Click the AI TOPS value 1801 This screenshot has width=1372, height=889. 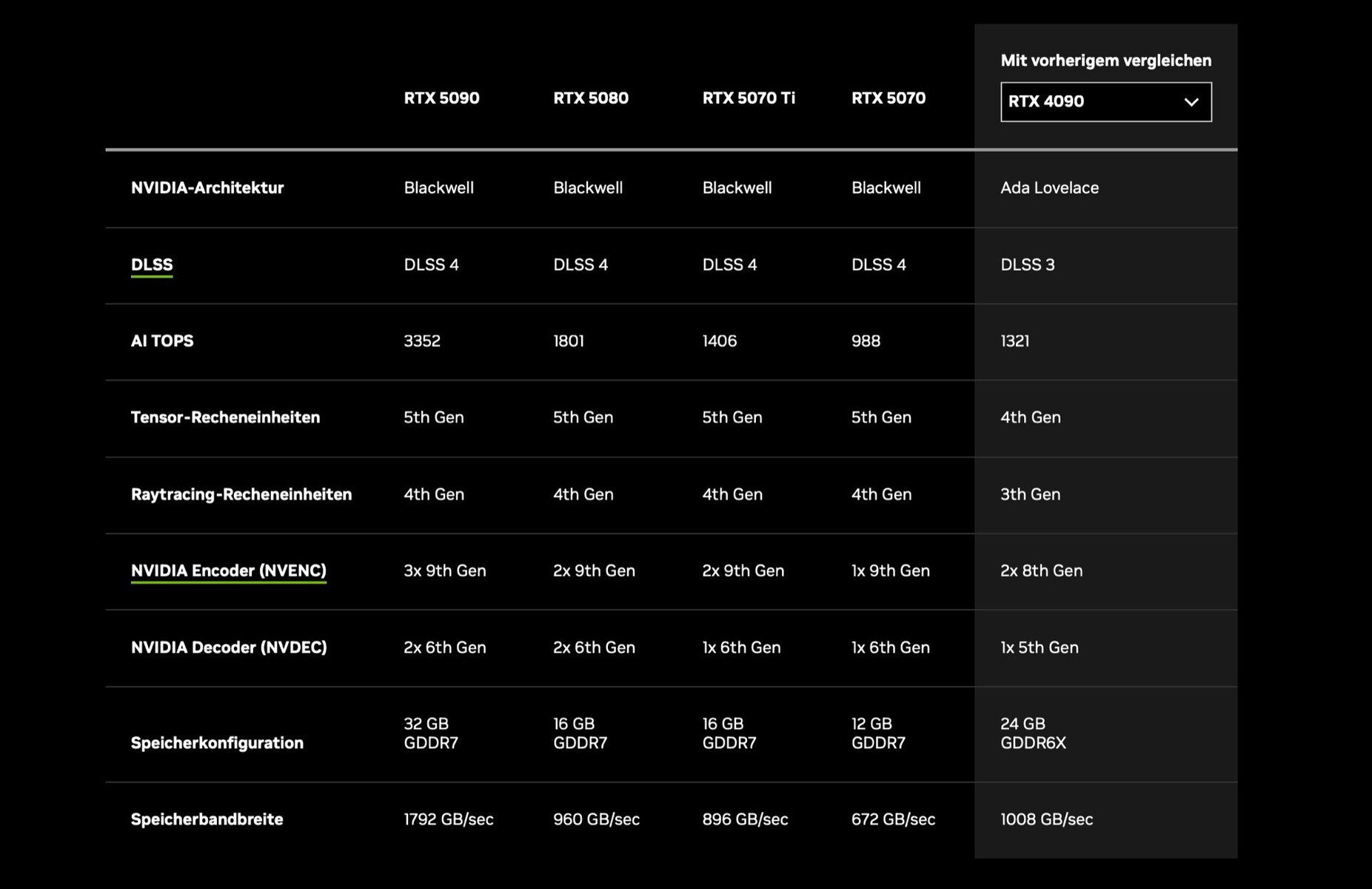[569, 341]
